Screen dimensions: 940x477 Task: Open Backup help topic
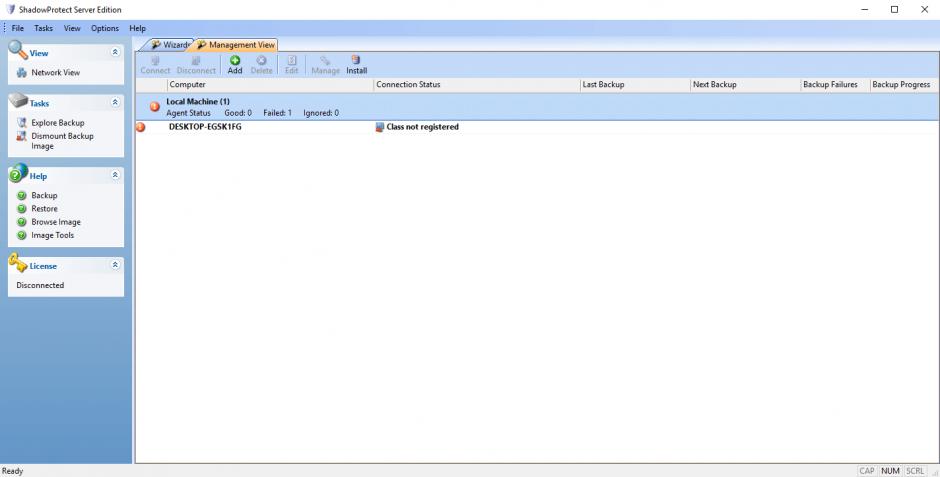tap(44, 195)
